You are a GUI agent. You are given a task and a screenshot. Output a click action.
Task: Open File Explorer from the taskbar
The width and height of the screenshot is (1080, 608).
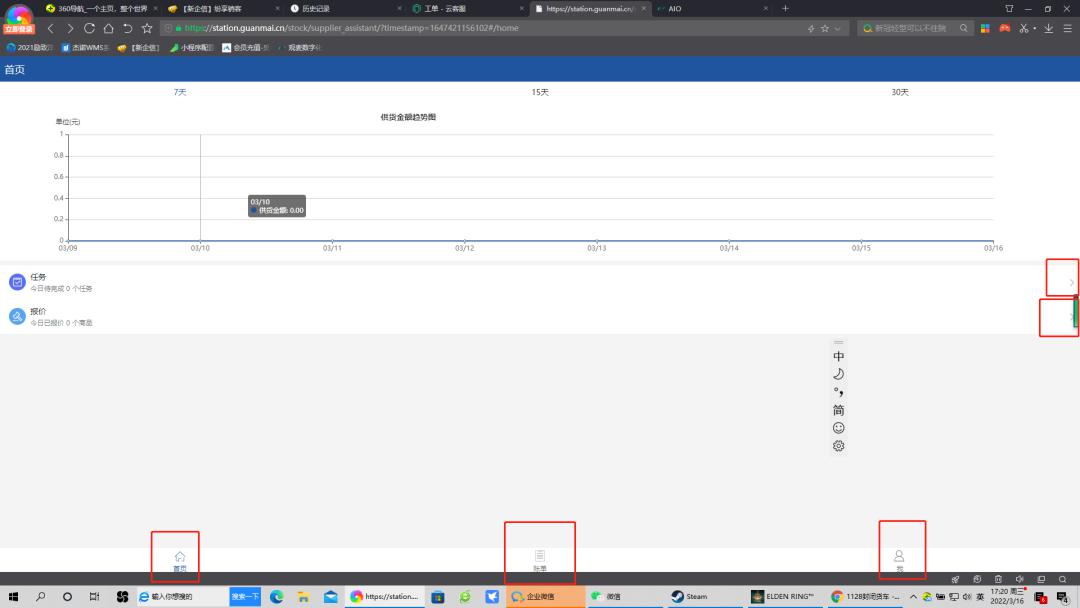click(303, 596)
